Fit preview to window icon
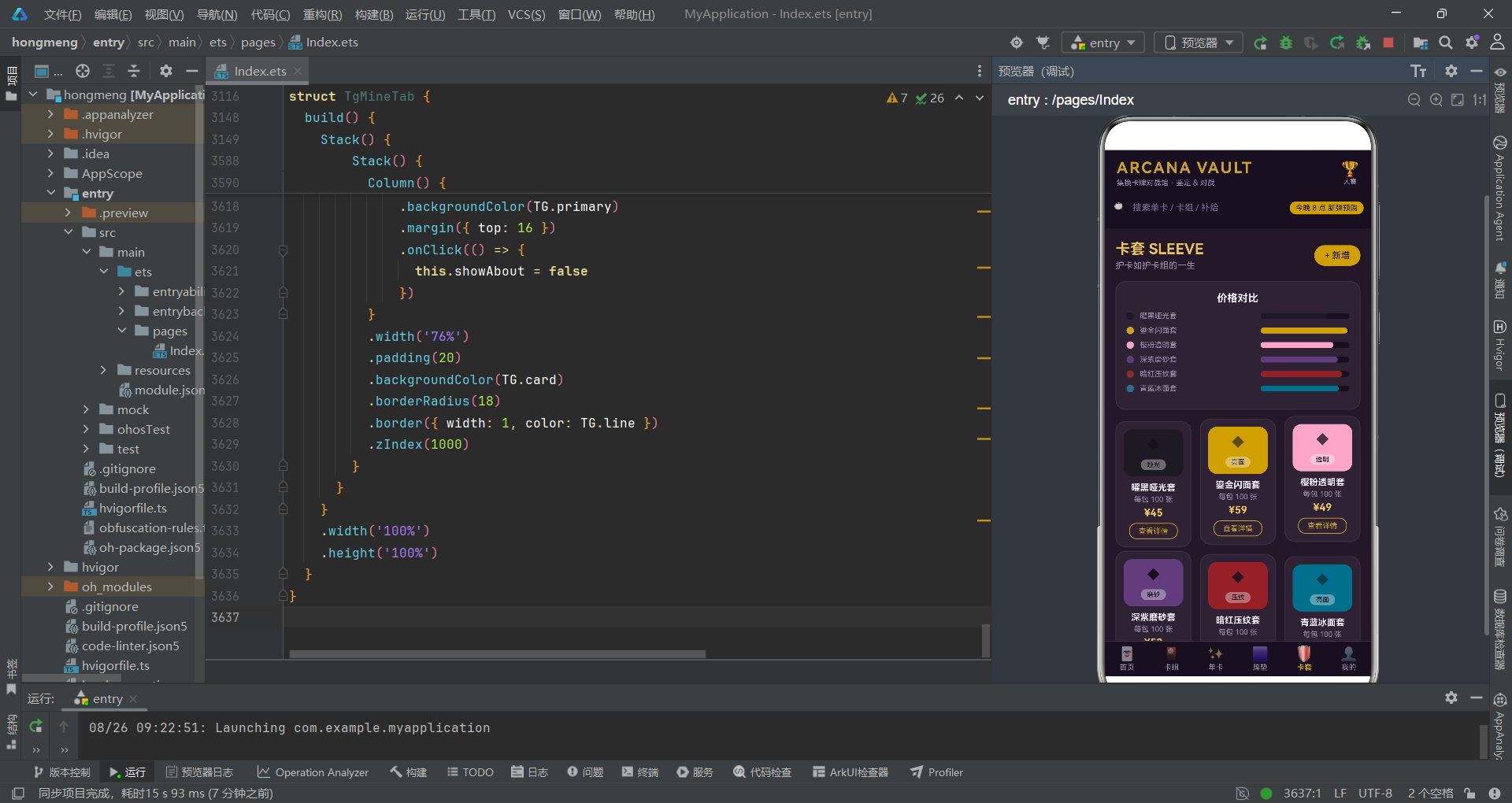The height and width of the screenshot is (803, 1512). pos(1458,100)
